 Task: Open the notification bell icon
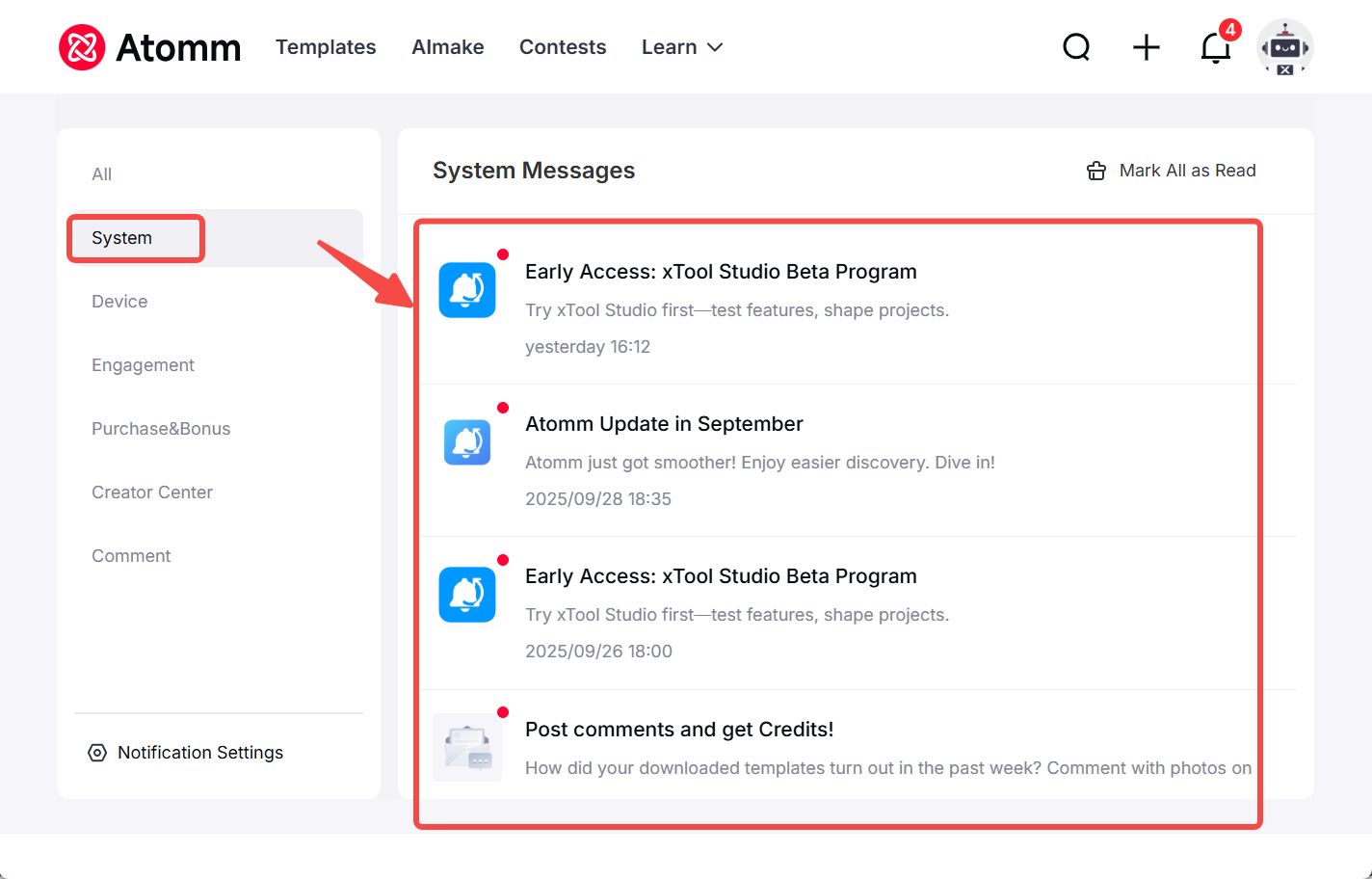click(1215, 47)
